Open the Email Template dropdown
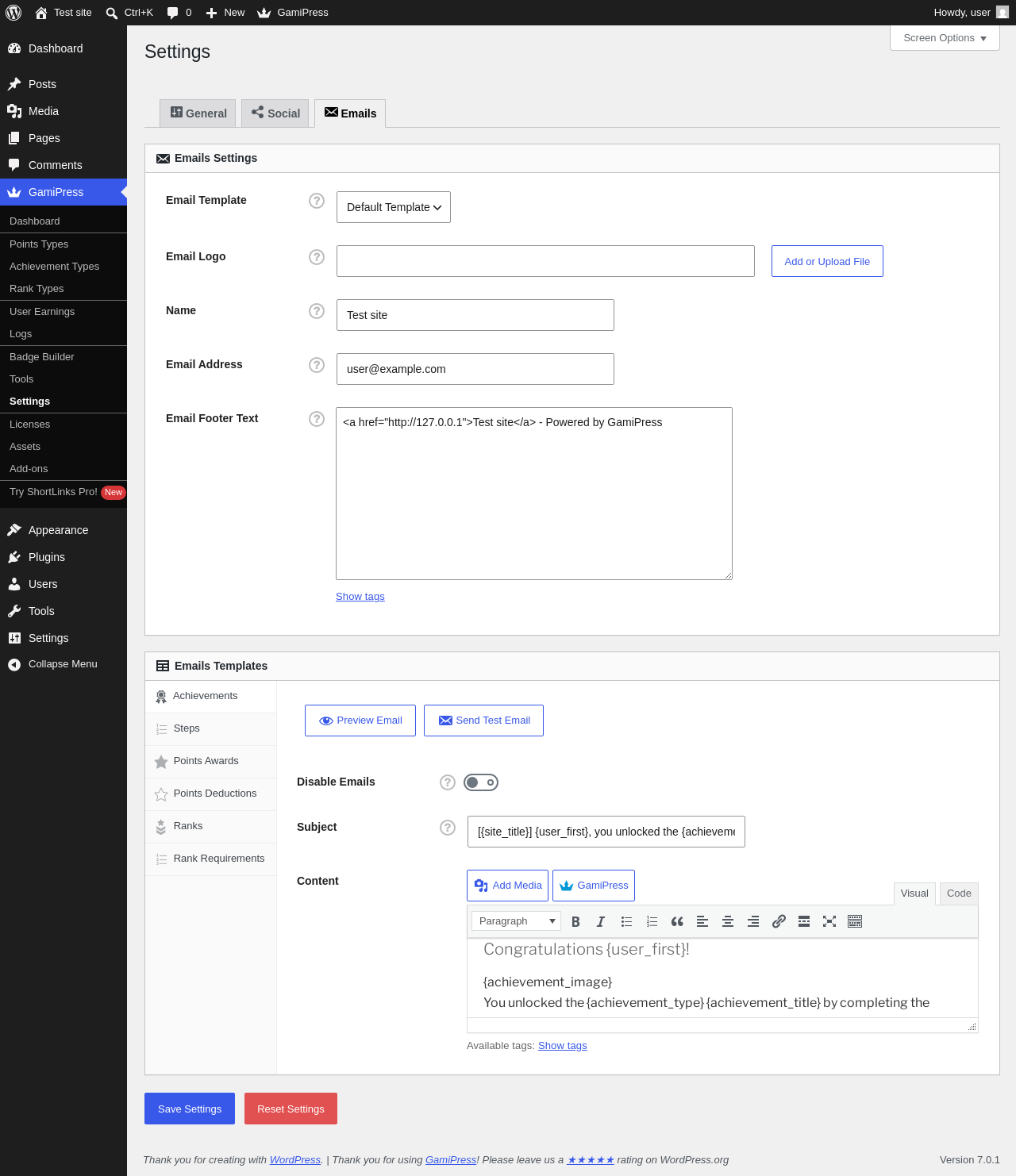Viewport: 1016px width, 1176px height. [x=394, y=207]
